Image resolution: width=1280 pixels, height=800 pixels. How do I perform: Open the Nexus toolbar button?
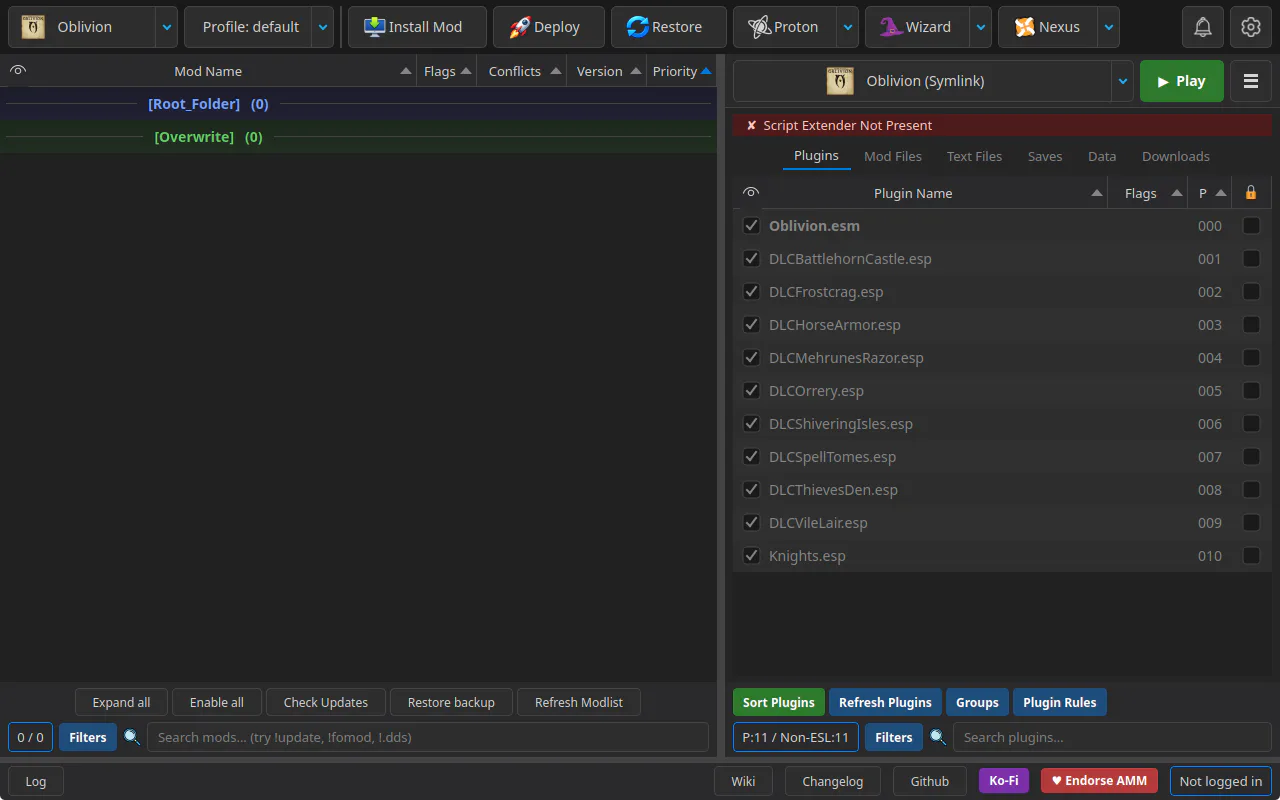1048,27
